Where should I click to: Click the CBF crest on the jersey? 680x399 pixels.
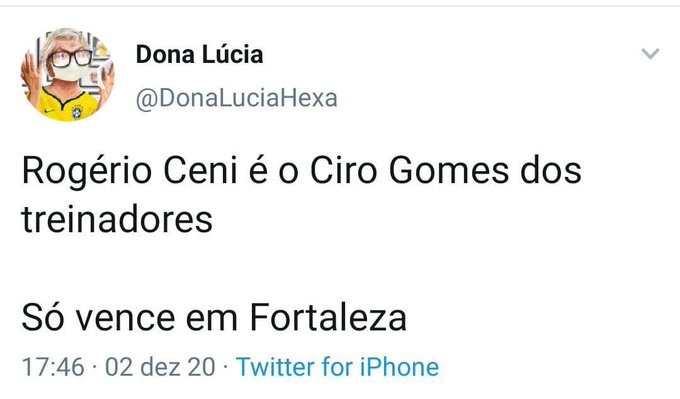(77, 112)
